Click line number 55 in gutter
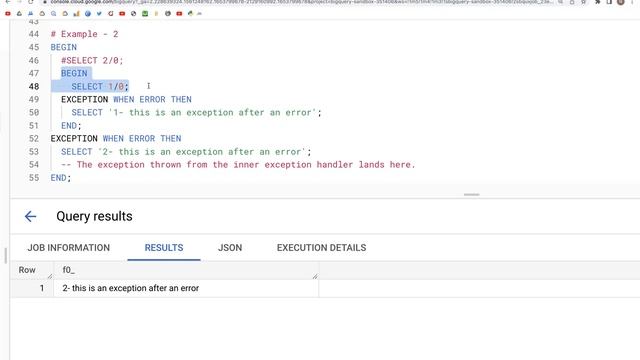Screen dimensions: 640x360 34,178
